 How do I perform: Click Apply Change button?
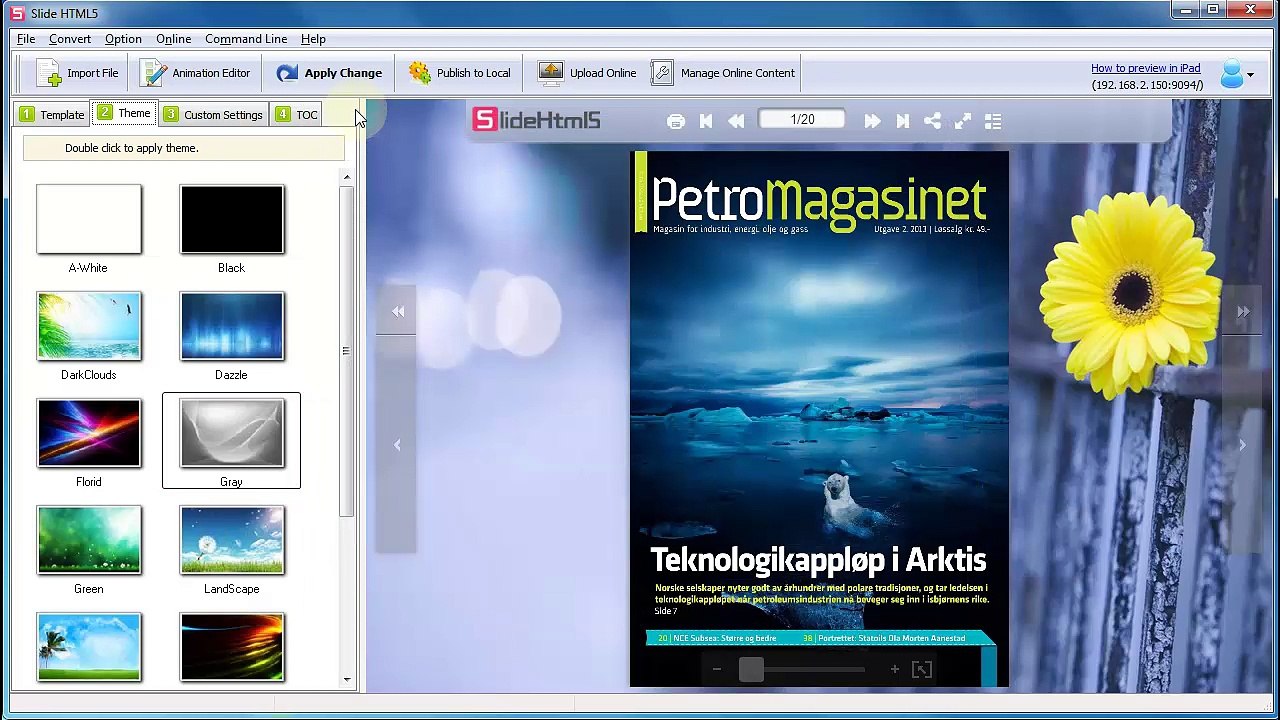click(329, 73)
